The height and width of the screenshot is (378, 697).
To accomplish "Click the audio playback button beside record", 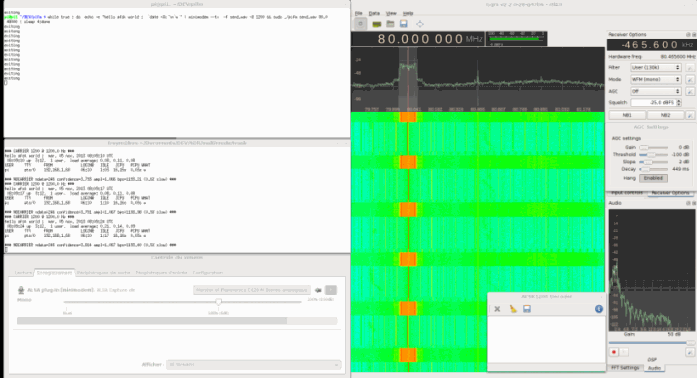I will pyautogui.click(x=625, y=352).
